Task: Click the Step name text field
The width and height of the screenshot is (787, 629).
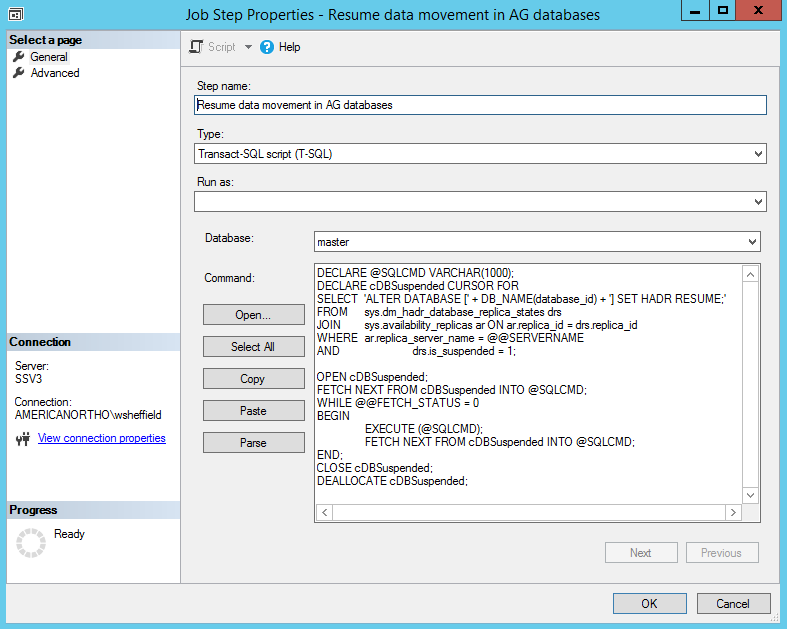Action: (480, 105)
